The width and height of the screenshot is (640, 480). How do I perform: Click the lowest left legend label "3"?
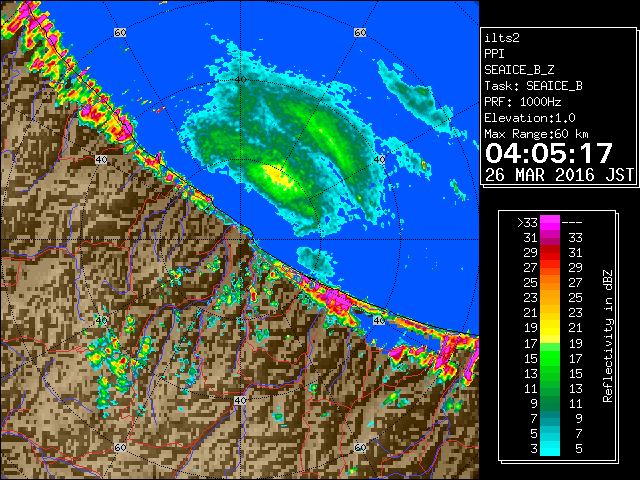coord(534,449)
